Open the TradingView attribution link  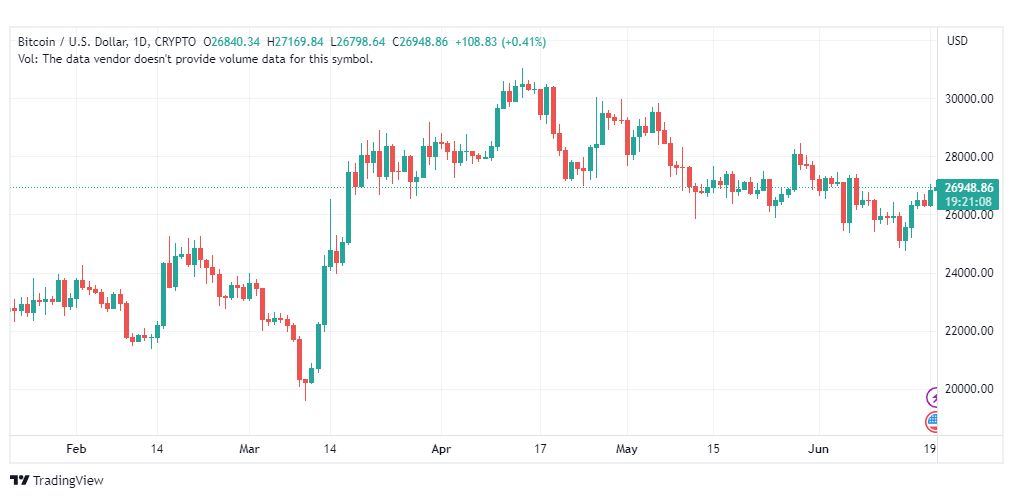click(57, 481)
